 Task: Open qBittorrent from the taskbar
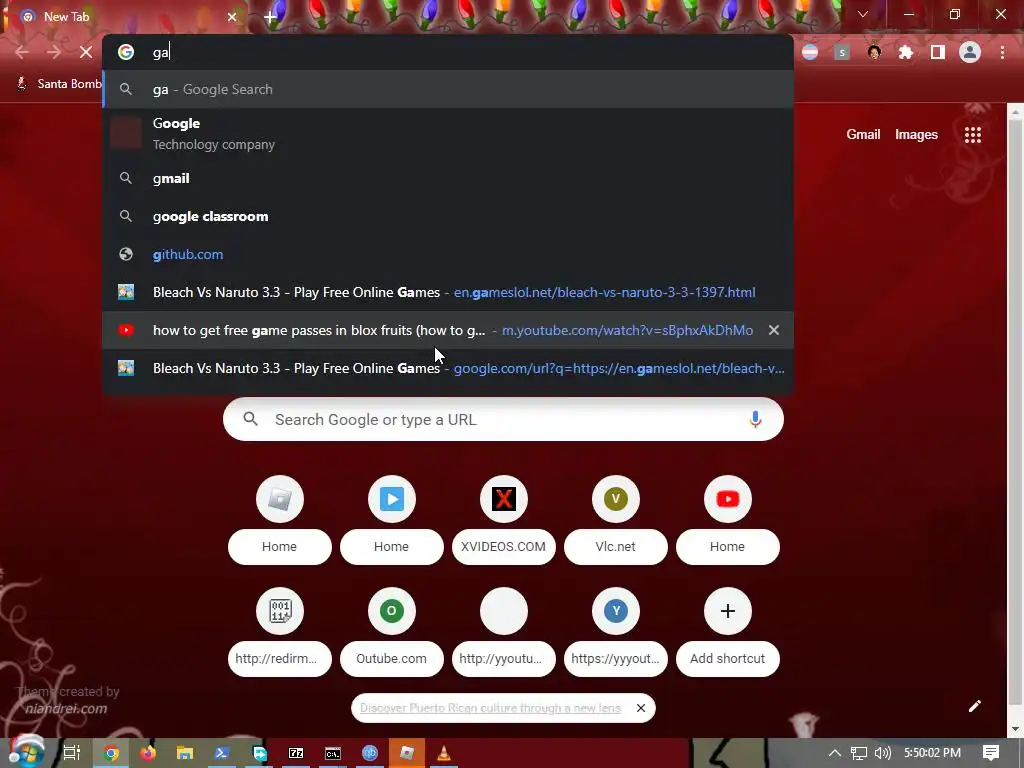click(x=370, y=753)
